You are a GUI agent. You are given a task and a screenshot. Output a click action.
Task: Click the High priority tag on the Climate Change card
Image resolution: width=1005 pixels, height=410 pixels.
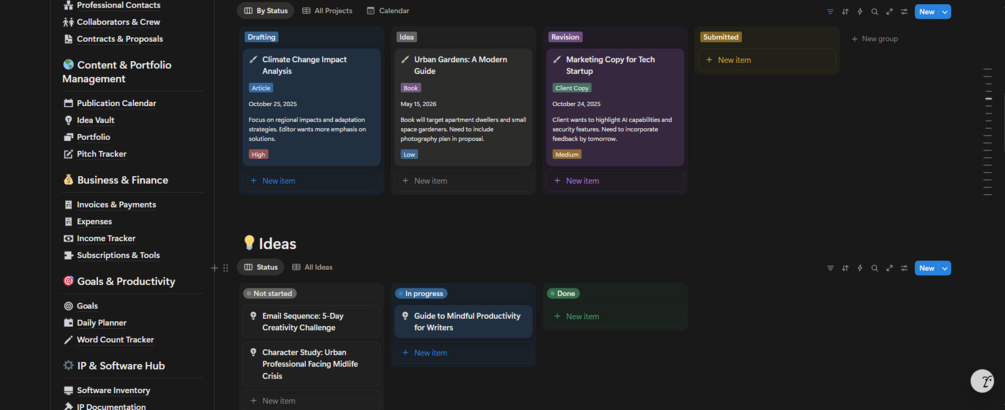[259, 155]
